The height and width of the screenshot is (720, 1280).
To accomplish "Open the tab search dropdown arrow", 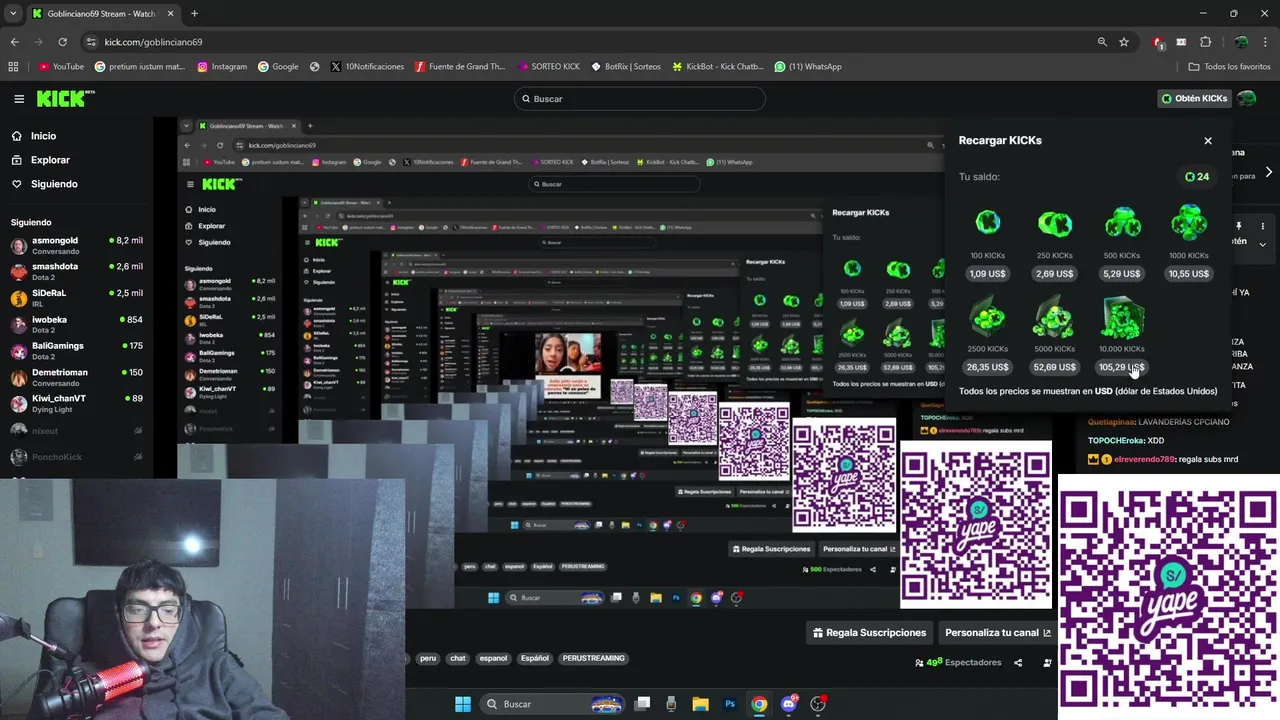I will point(13,14).
